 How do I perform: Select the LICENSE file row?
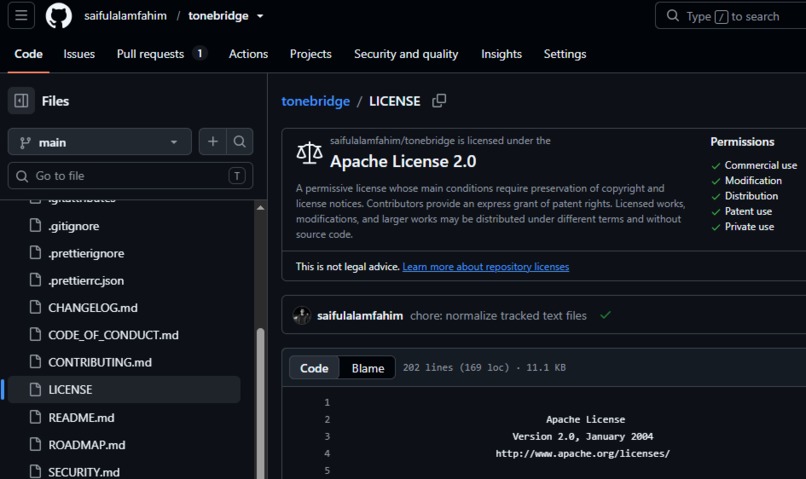(124, 390)
